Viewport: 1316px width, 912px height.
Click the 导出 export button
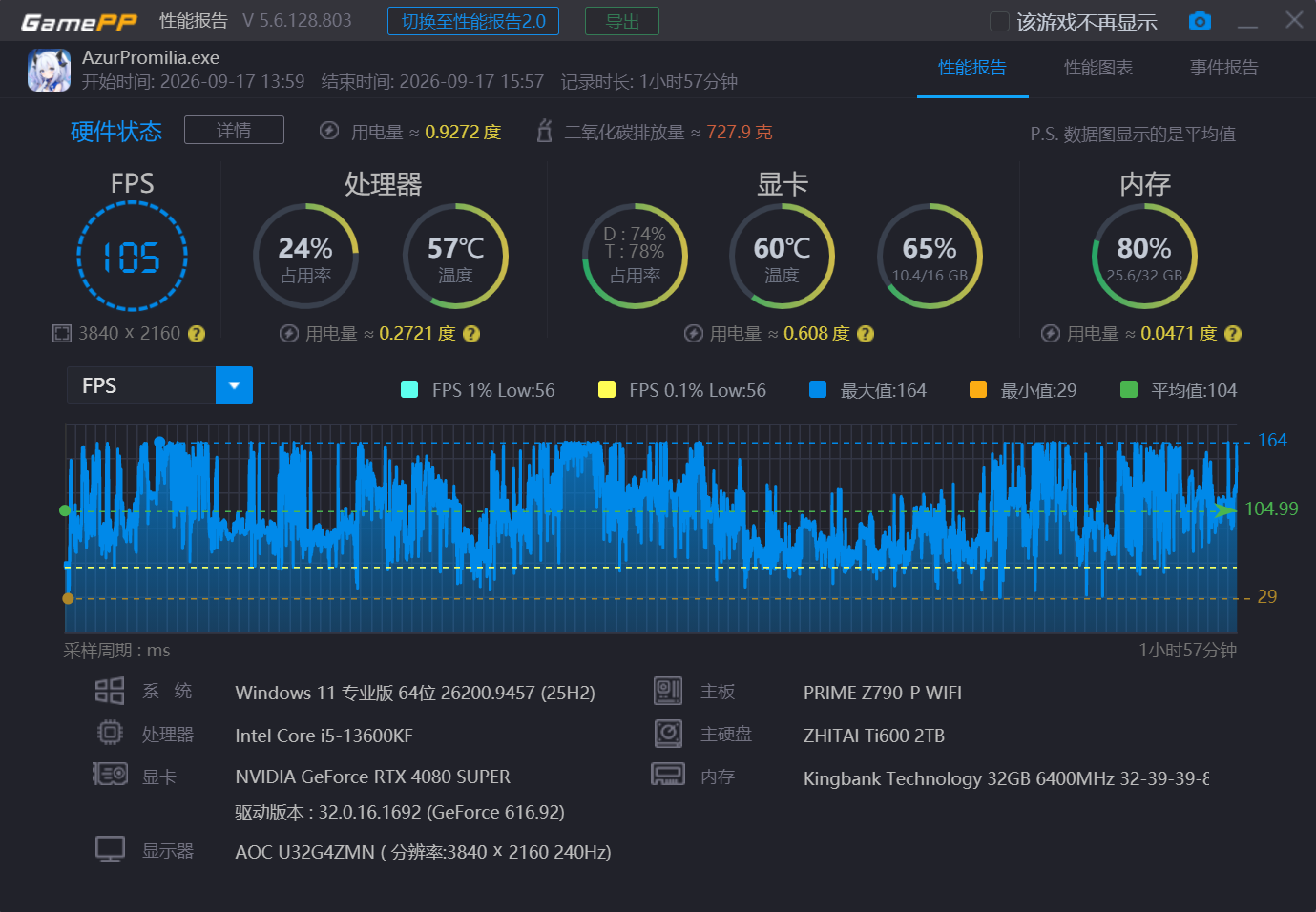622,21
